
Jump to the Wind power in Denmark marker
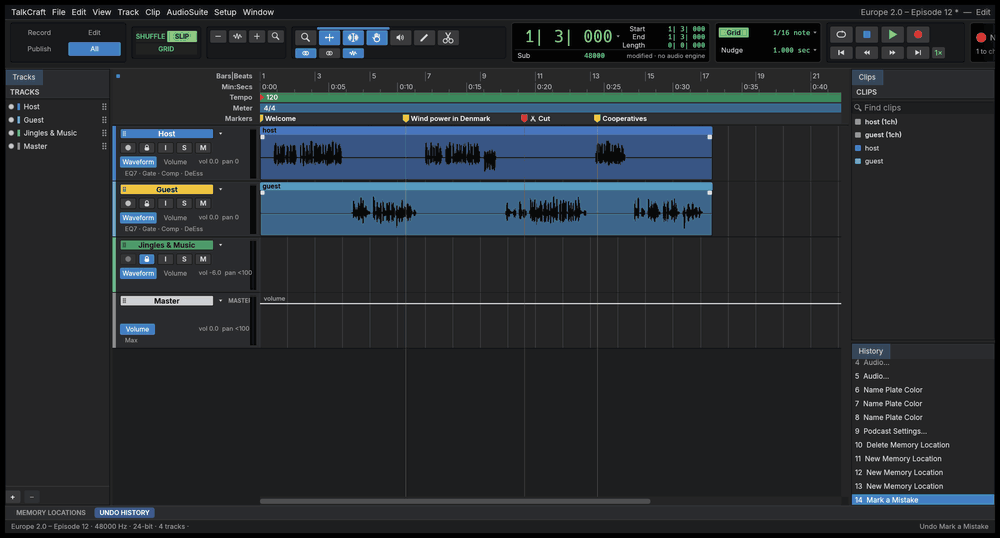[x=446, y=119]
